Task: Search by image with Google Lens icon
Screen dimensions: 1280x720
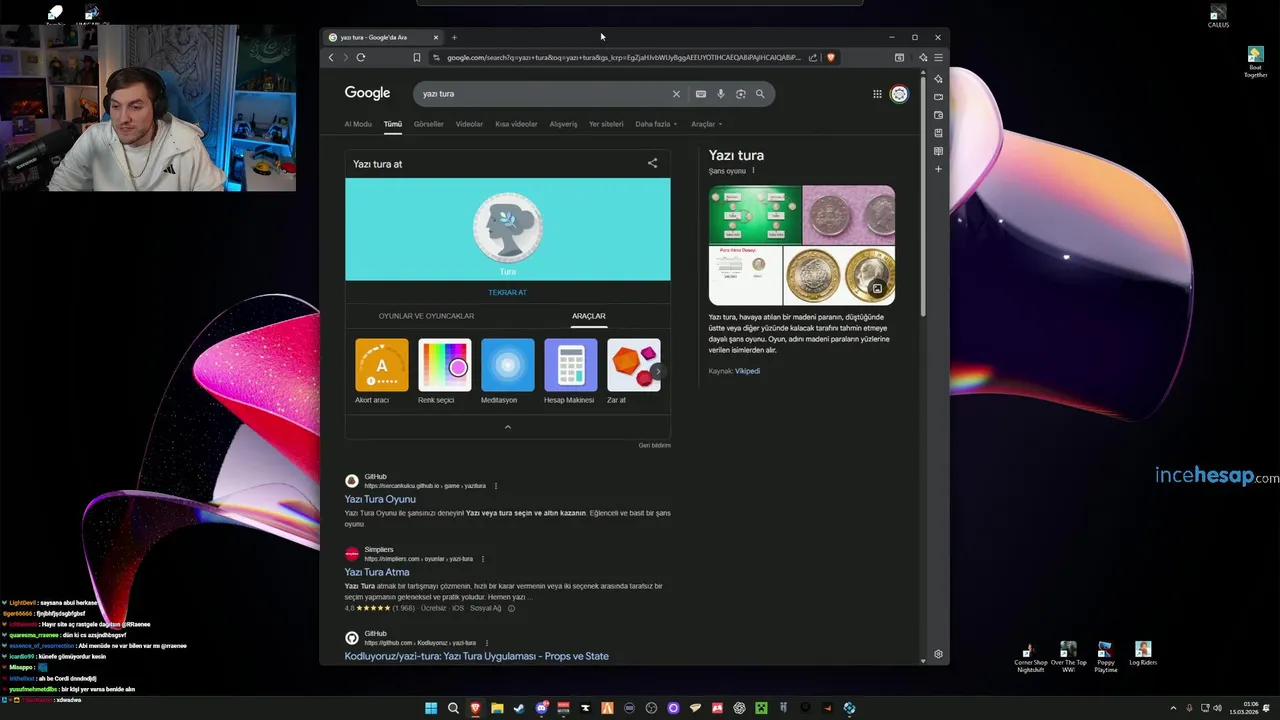Action: [x=741, y=94]
